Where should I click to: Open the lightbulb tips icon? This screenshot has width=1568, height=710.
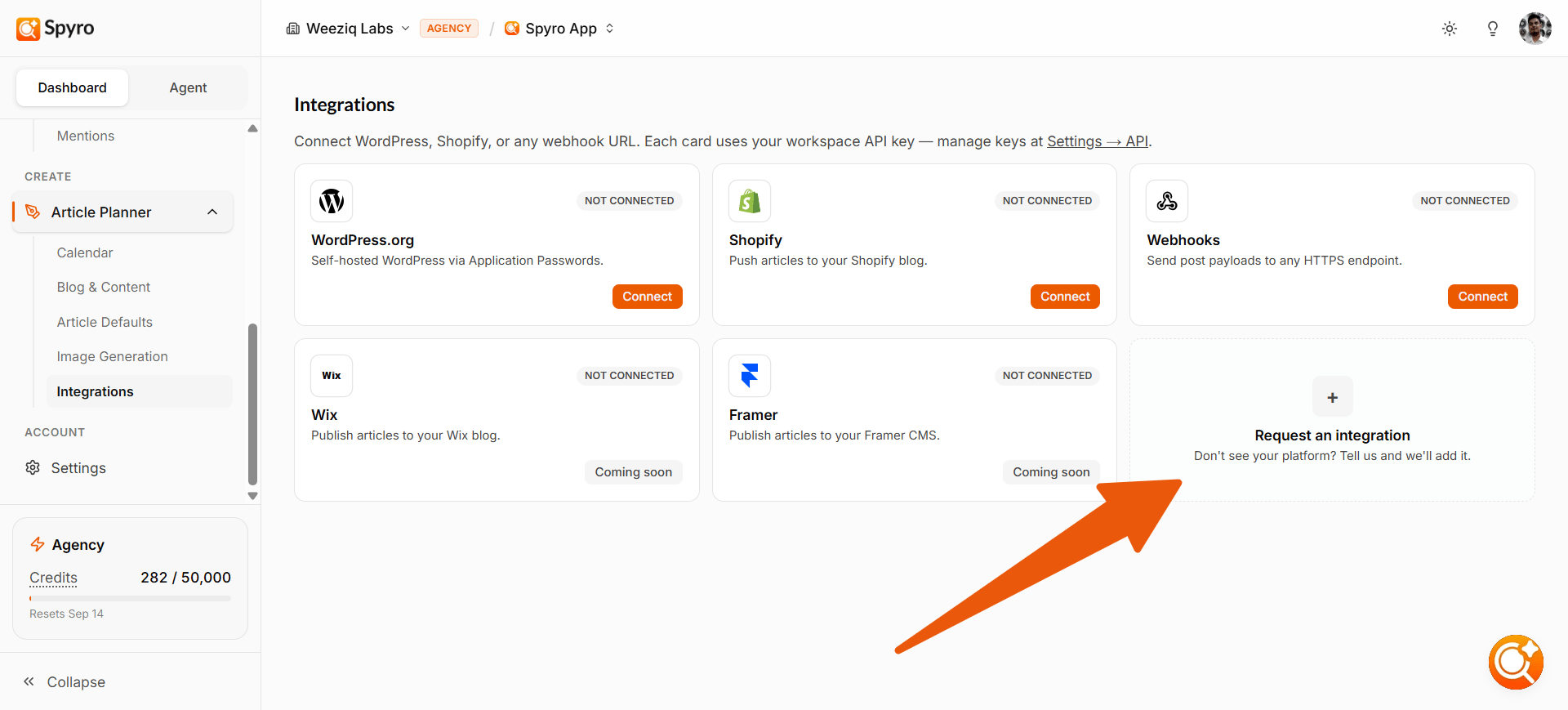point(1493,29)
